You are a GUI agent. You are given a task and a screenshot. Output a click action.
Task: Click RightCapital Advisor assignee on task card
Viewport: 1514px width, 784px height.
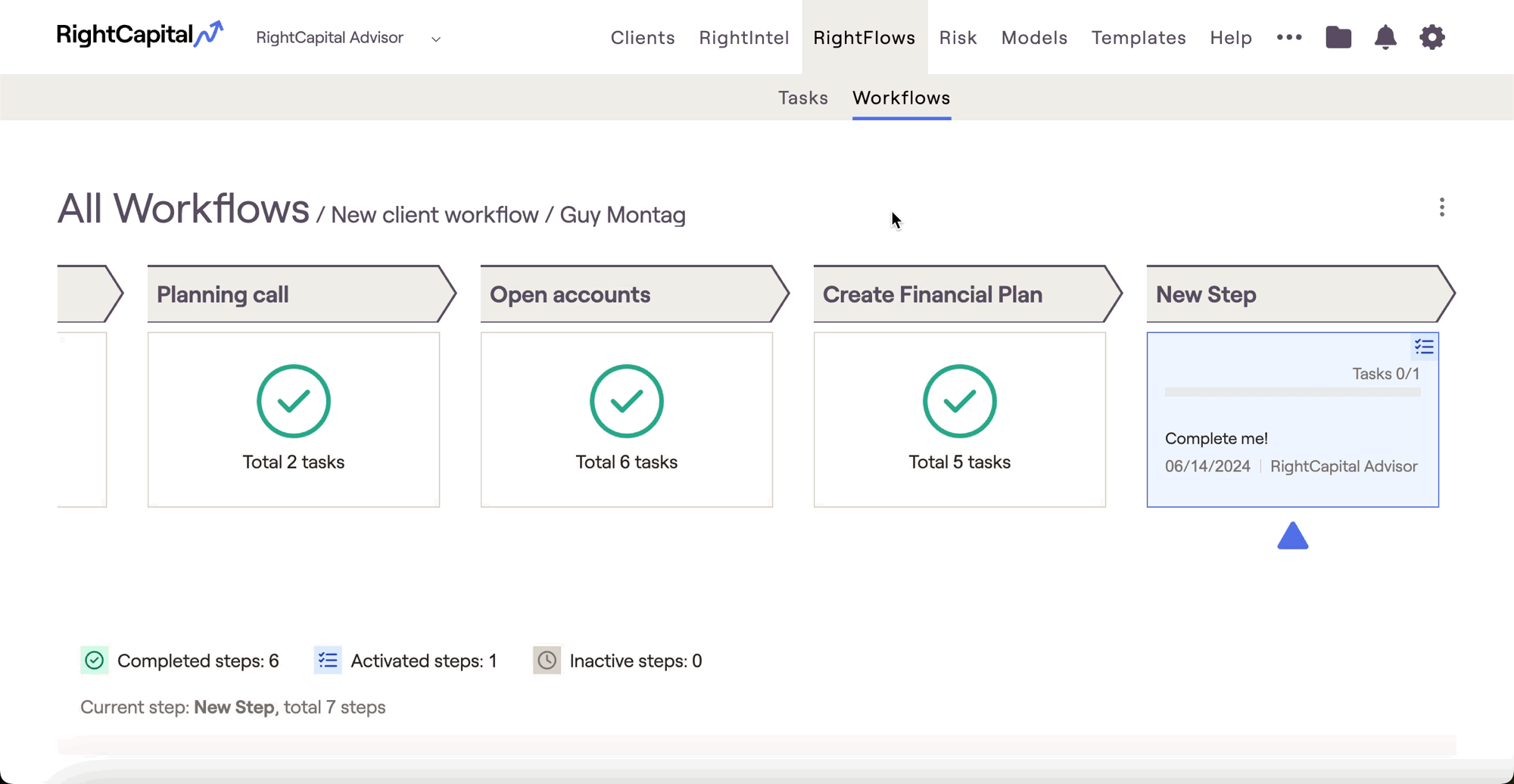coord(1344,466)
